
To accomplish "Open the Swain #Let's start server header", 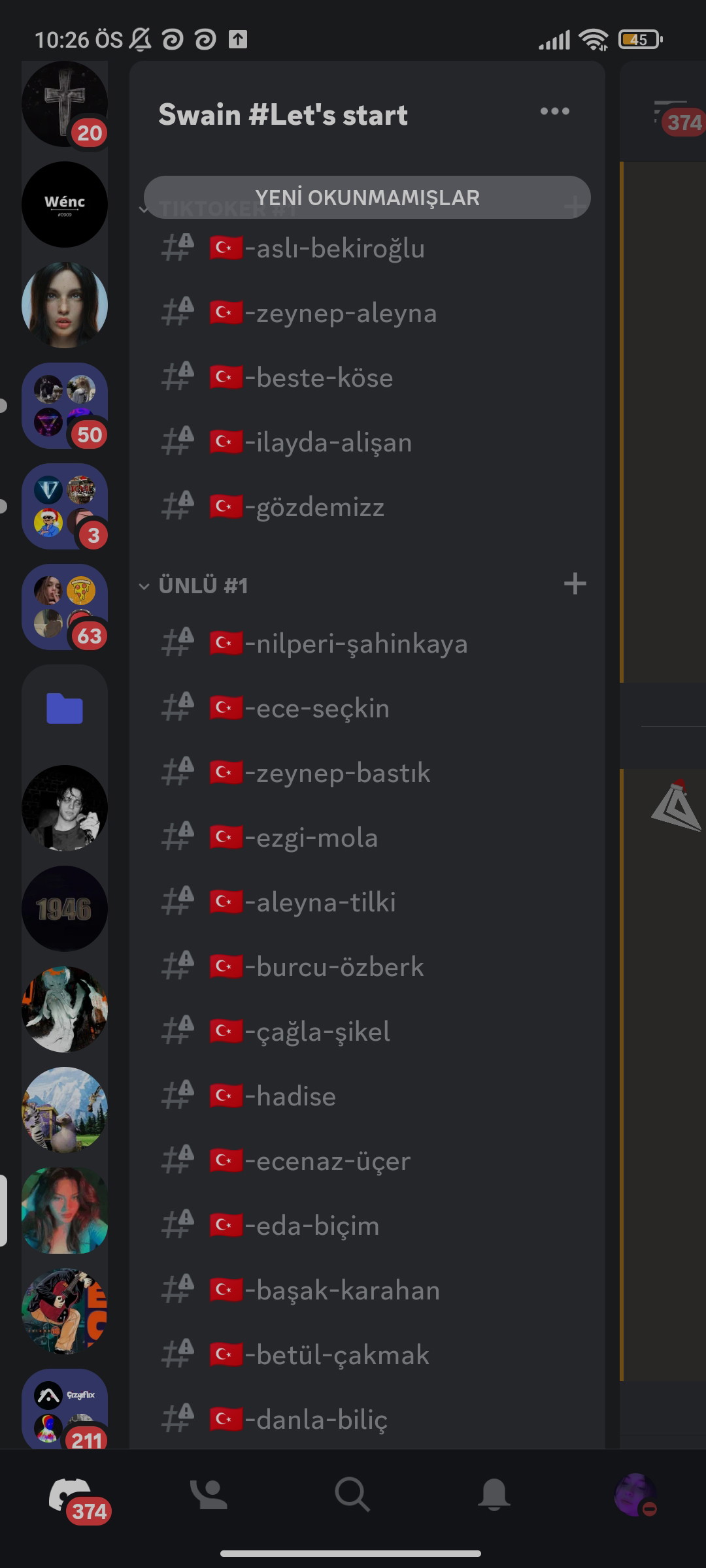I will [283, 115].
